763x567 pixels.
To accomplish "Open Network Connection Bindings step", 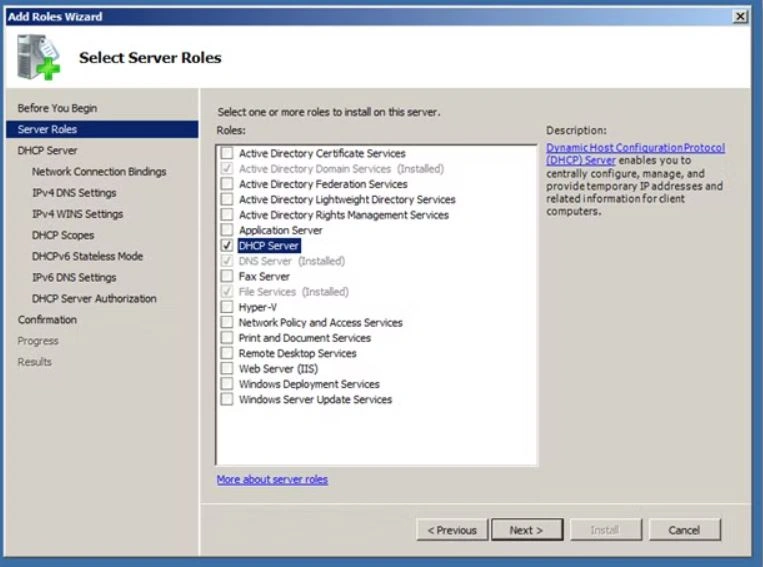I will pyautogui.click(x=99, y=171).
